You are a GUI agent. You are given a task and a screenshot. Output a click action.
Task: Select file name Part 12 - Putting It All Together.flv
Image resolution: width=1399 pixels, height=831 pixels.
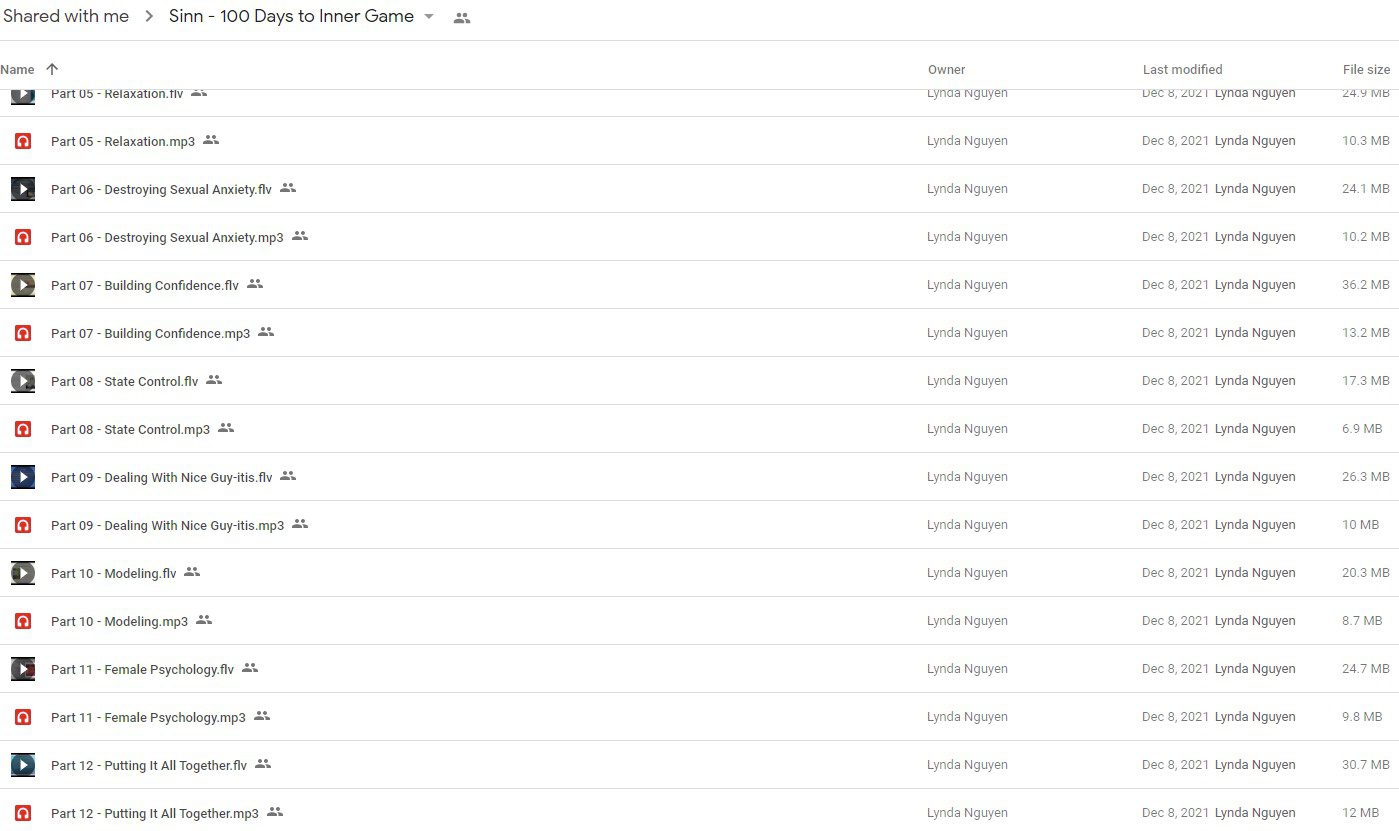[x=149, y=766]
